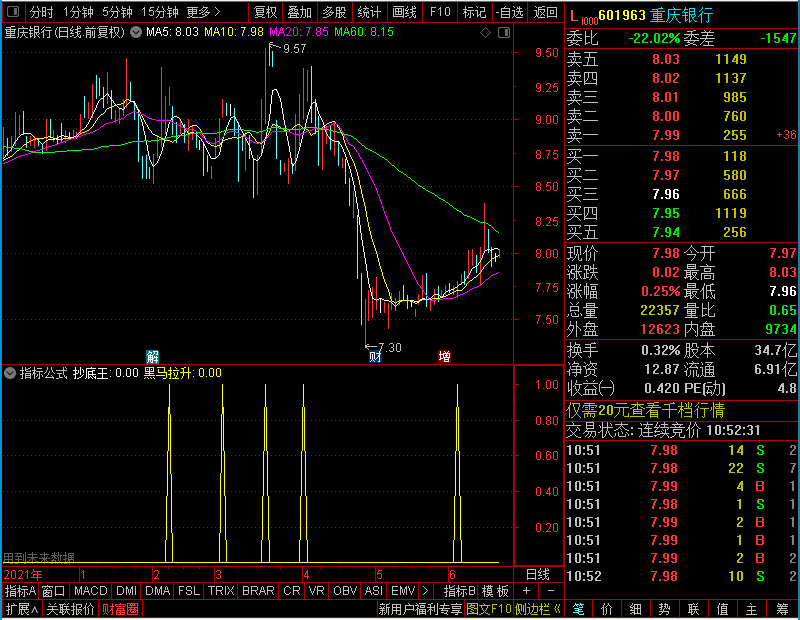800x620 pixels.
Task: Select the 笔 tab in the side panel
Action: (x=578, y=609)
